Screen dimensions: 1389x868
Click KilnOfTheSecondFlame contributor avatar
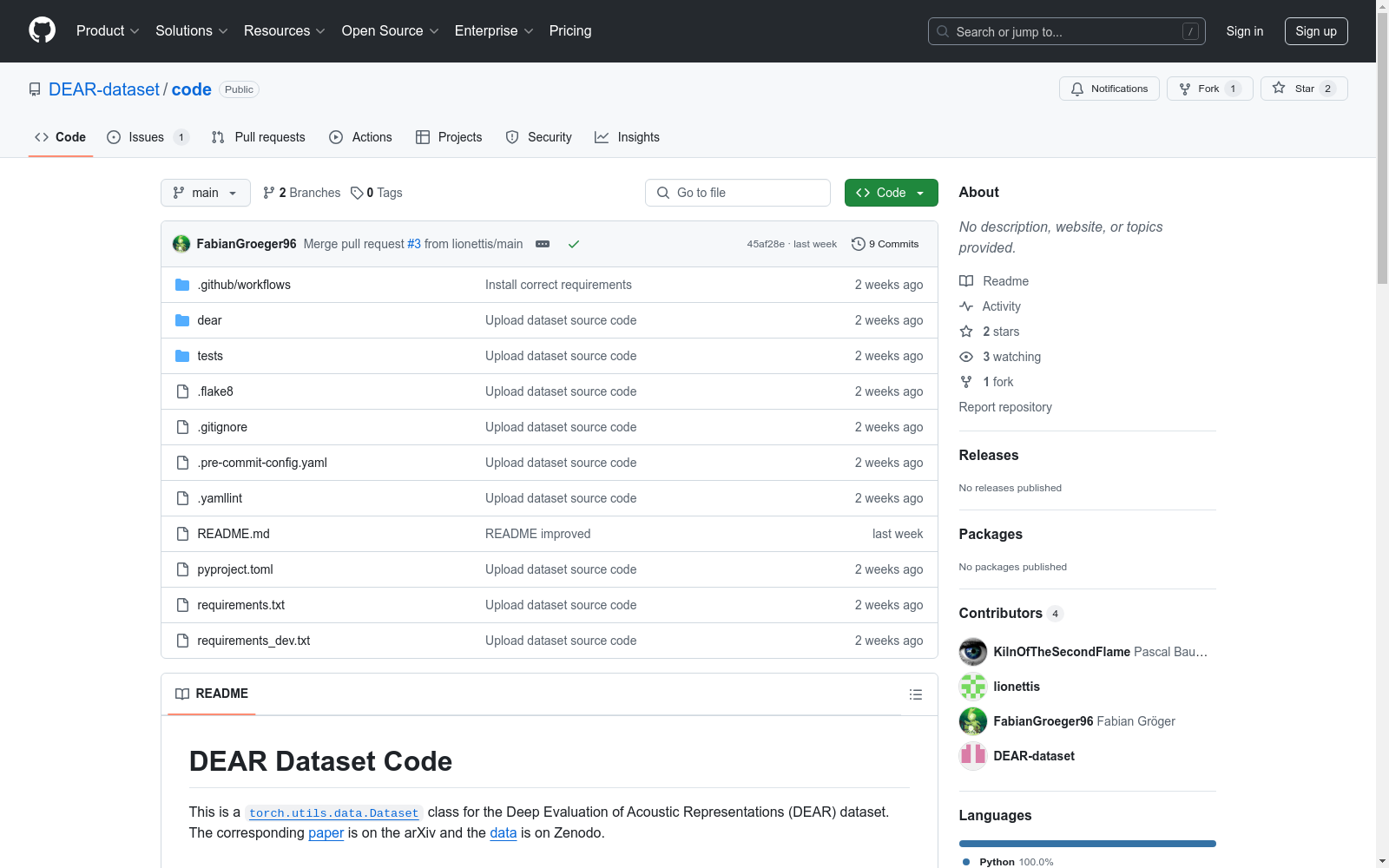[x=973, y=652]
